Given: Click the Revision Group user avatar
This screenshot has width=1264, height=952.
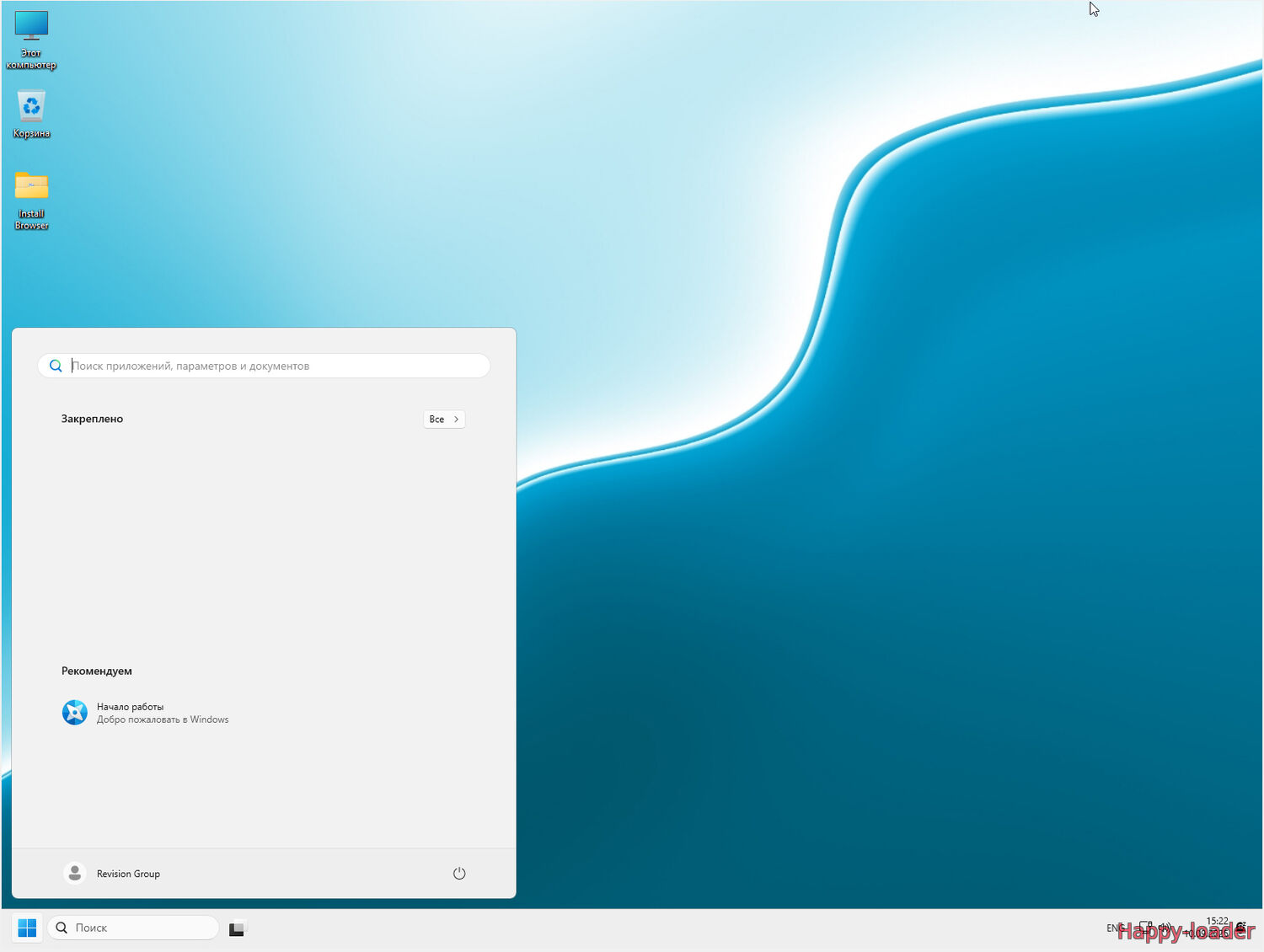Looking at the screenshot, I should [x=75, y=874].
